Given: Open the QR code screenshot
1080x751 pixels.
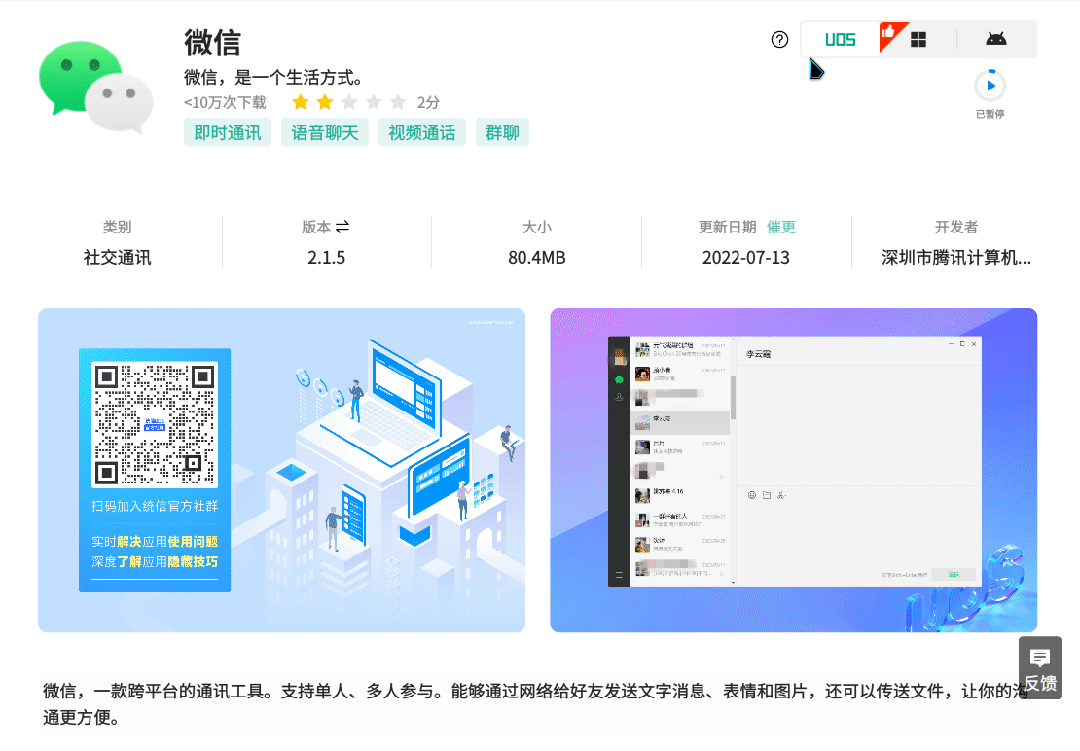Looking at the screenshot, I should (x=281, y=470).
